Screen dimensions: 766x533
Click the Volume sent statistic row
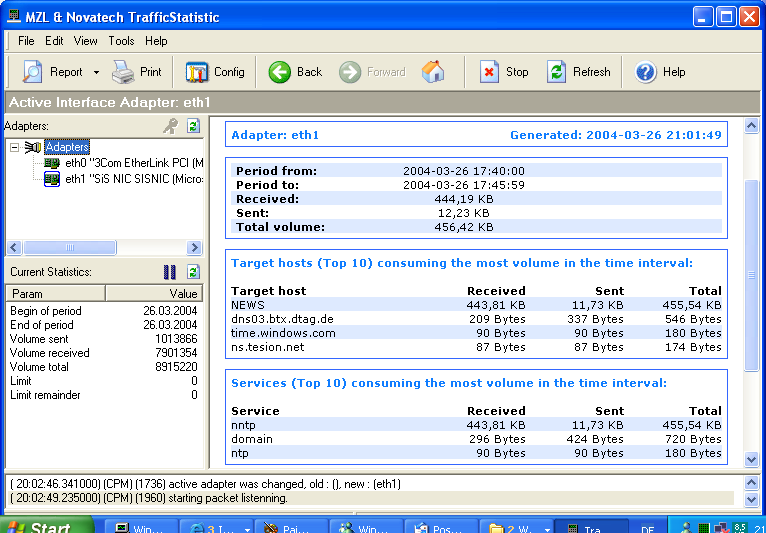point(104,339)
